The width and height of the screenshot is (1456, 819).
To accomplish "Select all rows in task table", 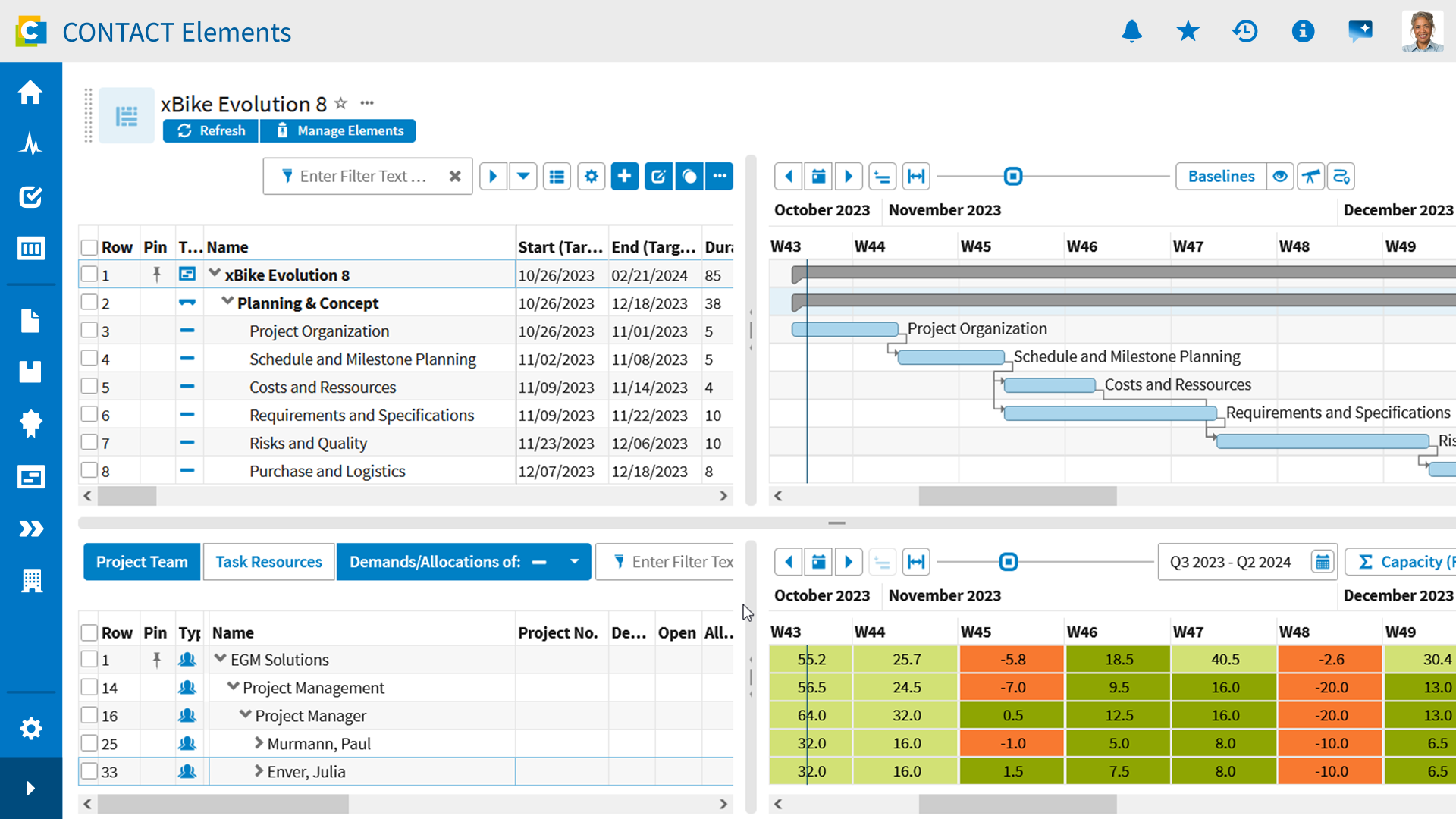I will pos(89,247).
